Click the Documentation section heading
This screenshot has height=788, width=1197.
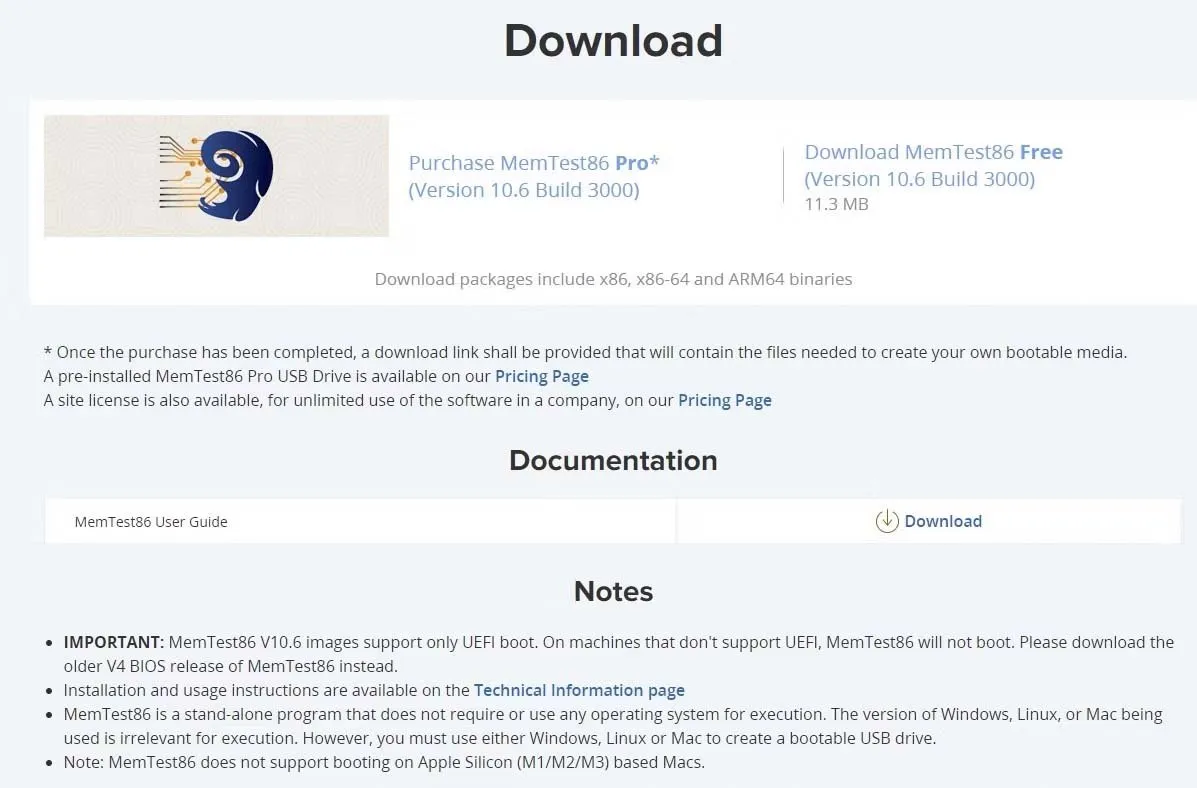[613, 460]
